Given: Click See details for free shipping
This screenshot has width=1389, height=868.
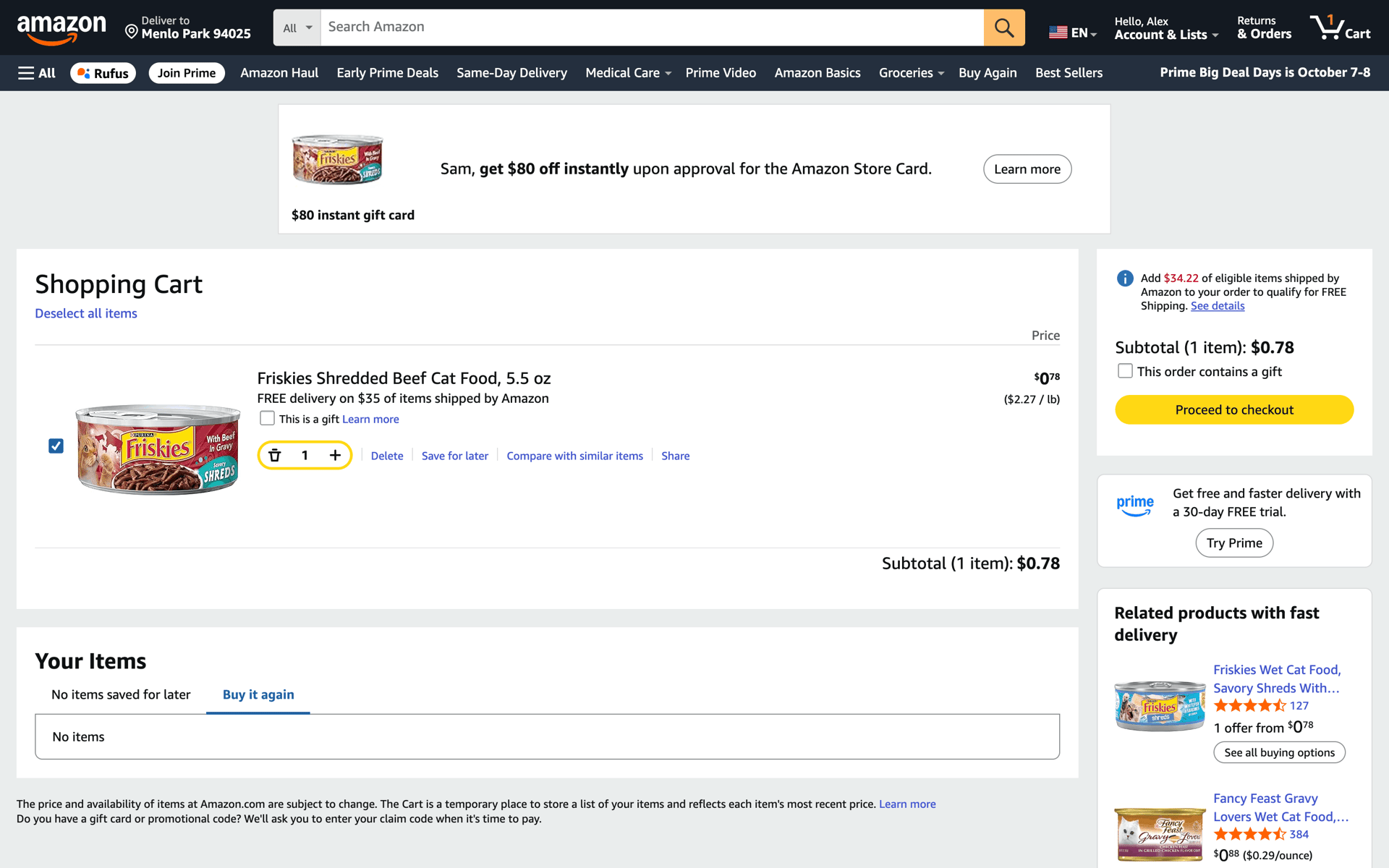Looking at the screenshot, I should click(1218, 306).
